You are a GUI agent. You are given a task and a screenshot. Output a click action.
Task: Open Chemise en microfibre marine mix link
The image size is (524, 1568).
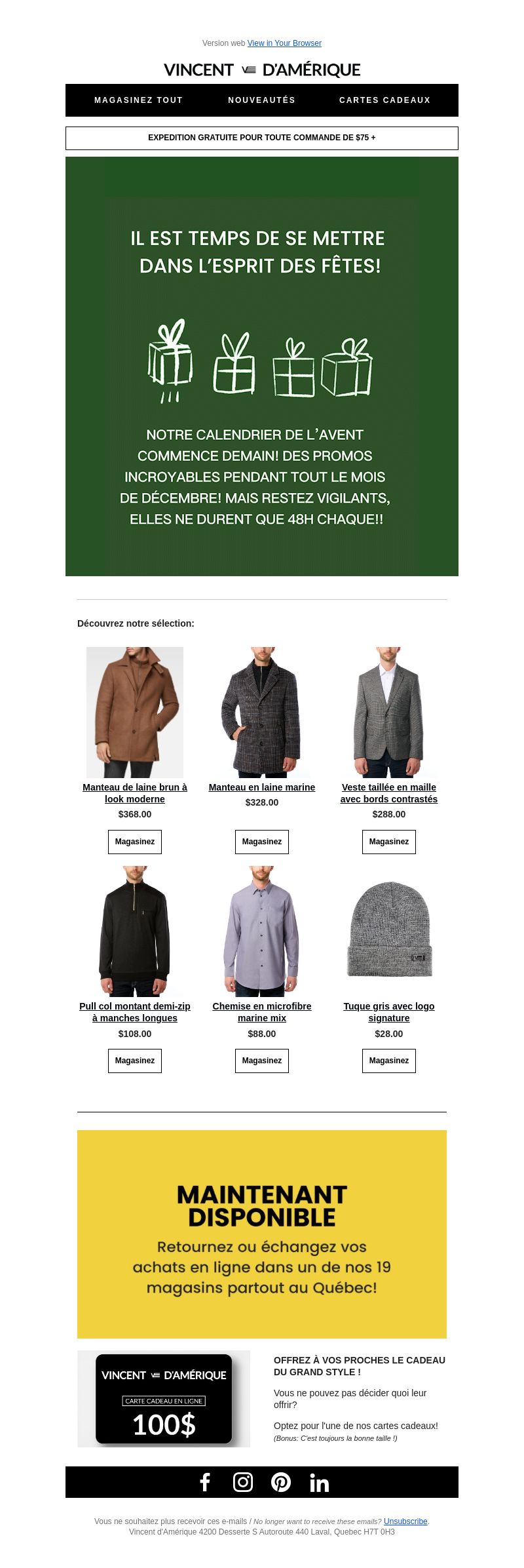[x=262, y=1012]
